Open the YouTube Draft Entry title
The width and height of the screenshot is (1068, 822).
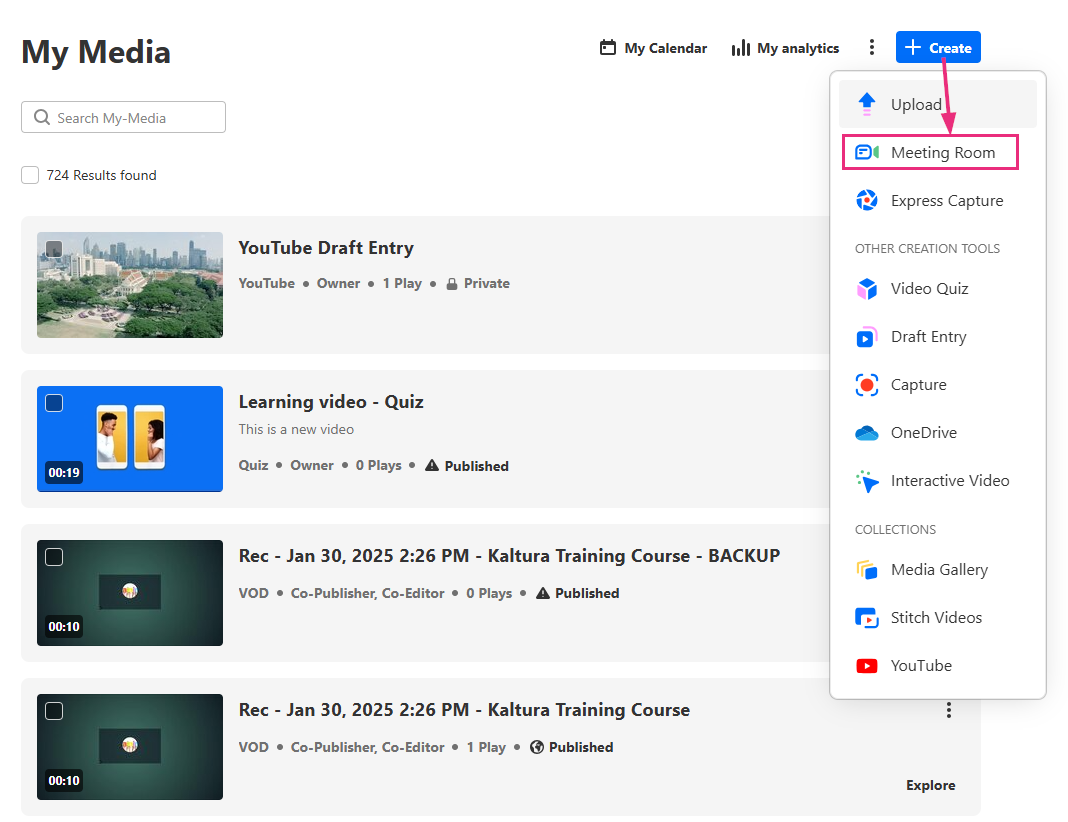pyautogui.click(x=326, y=248)
